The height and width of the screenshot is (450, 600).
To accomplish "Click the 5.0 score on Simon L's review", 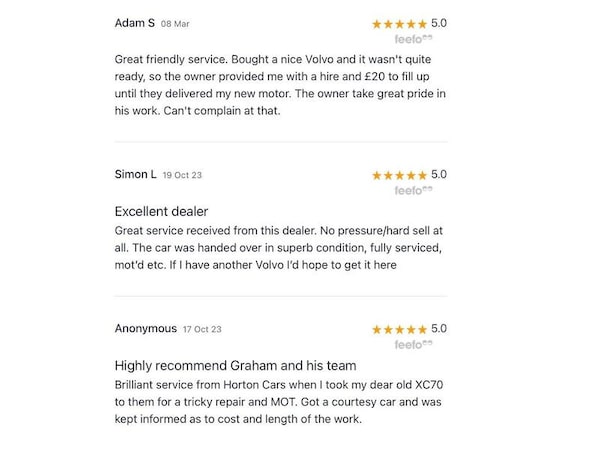I will tap(439, 175).
